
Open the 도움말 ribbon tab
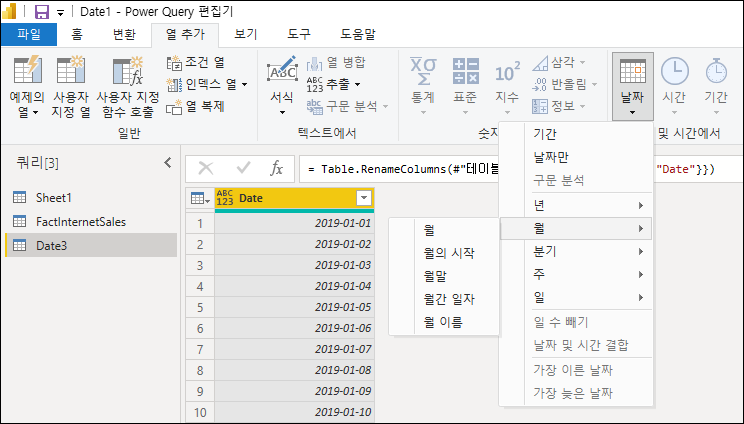(x=357, y=34)
